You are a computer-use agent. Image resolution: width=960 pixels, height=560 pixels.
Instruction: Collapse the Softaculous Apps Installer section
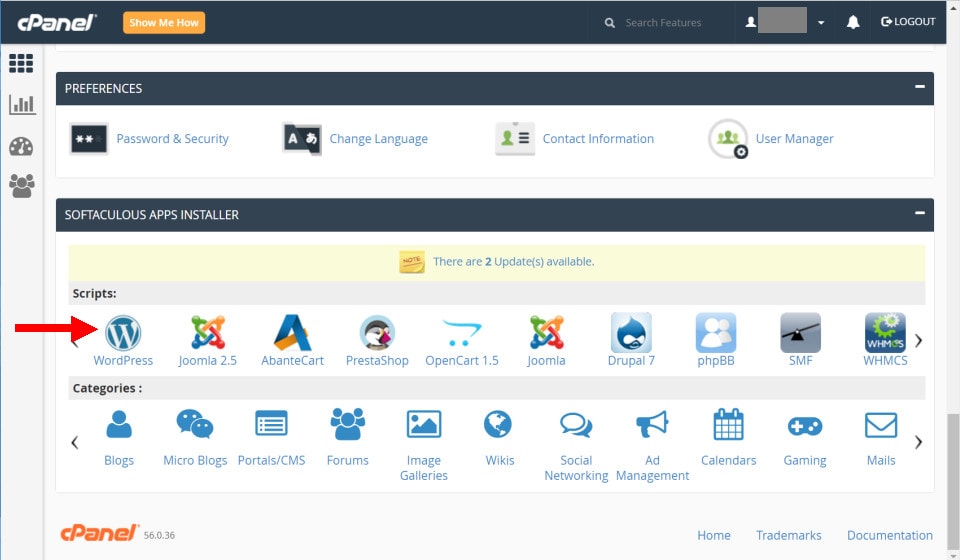pos(920,213)
